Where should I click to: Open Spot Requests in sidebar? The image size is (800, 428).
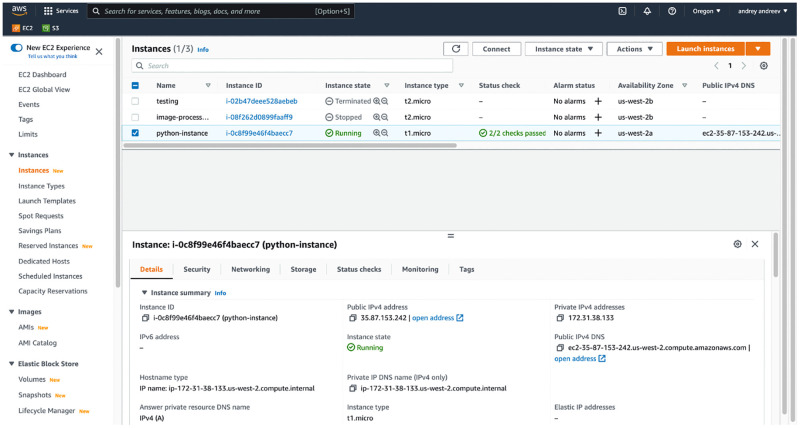pos(41,216)
